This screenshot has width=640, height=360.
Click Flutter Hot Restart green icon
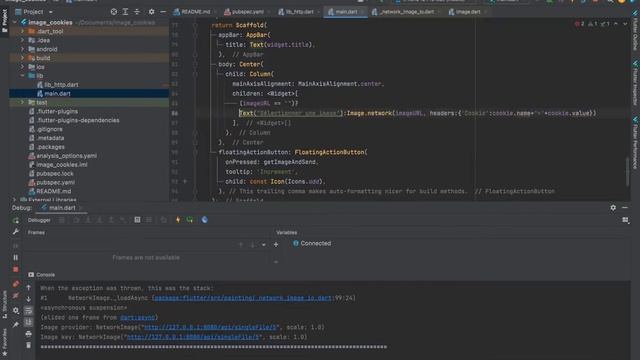point(190,220)
